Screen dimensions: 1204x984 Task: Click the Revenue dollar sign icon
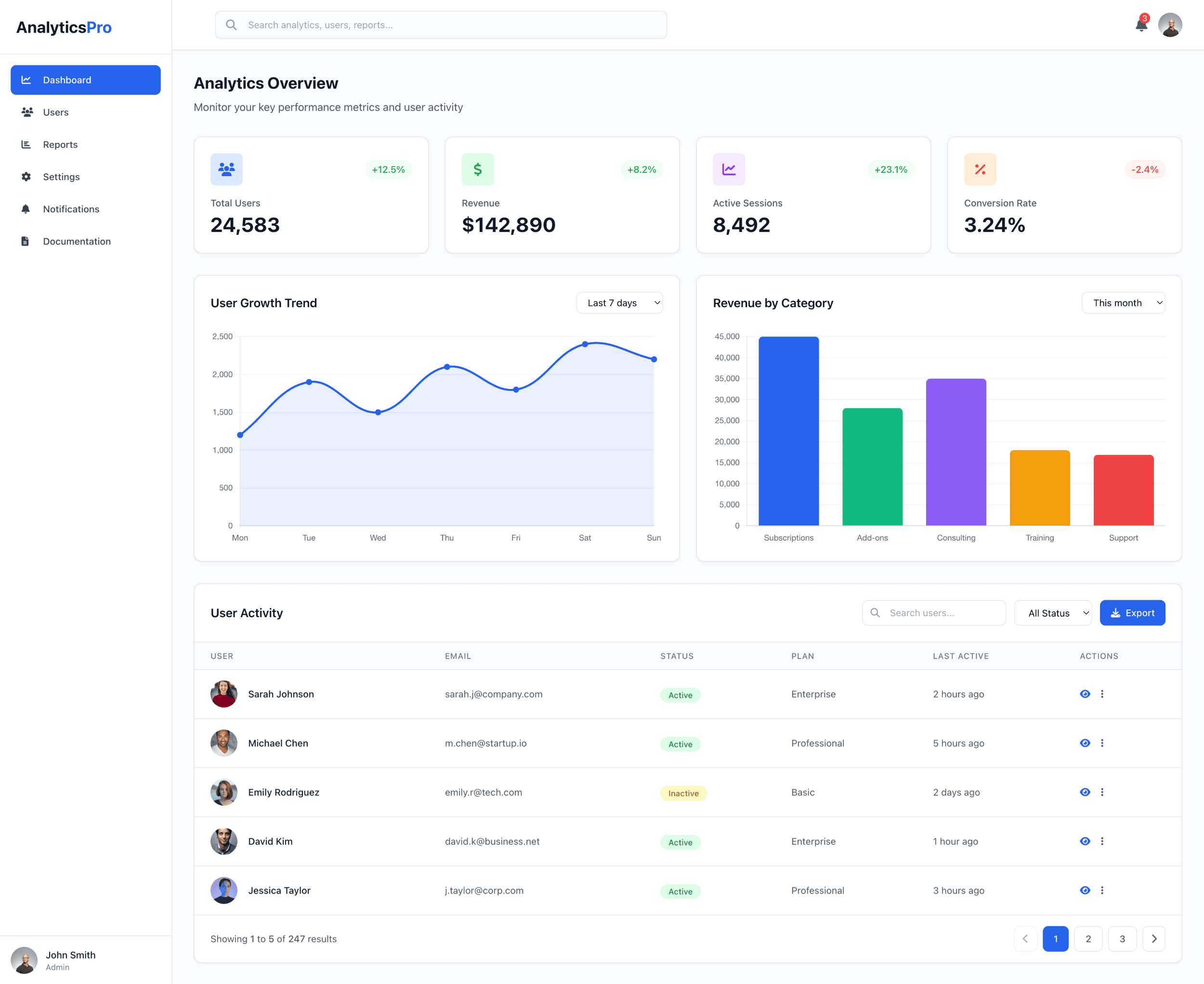478,169
